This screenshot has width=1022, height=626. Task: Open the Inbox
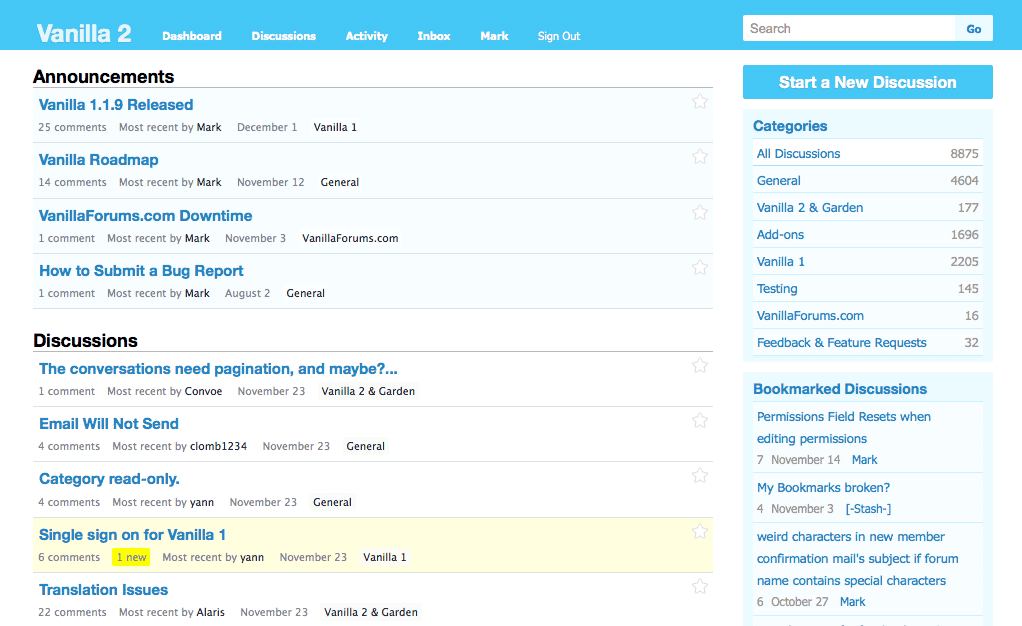click(x=433, y=36)
